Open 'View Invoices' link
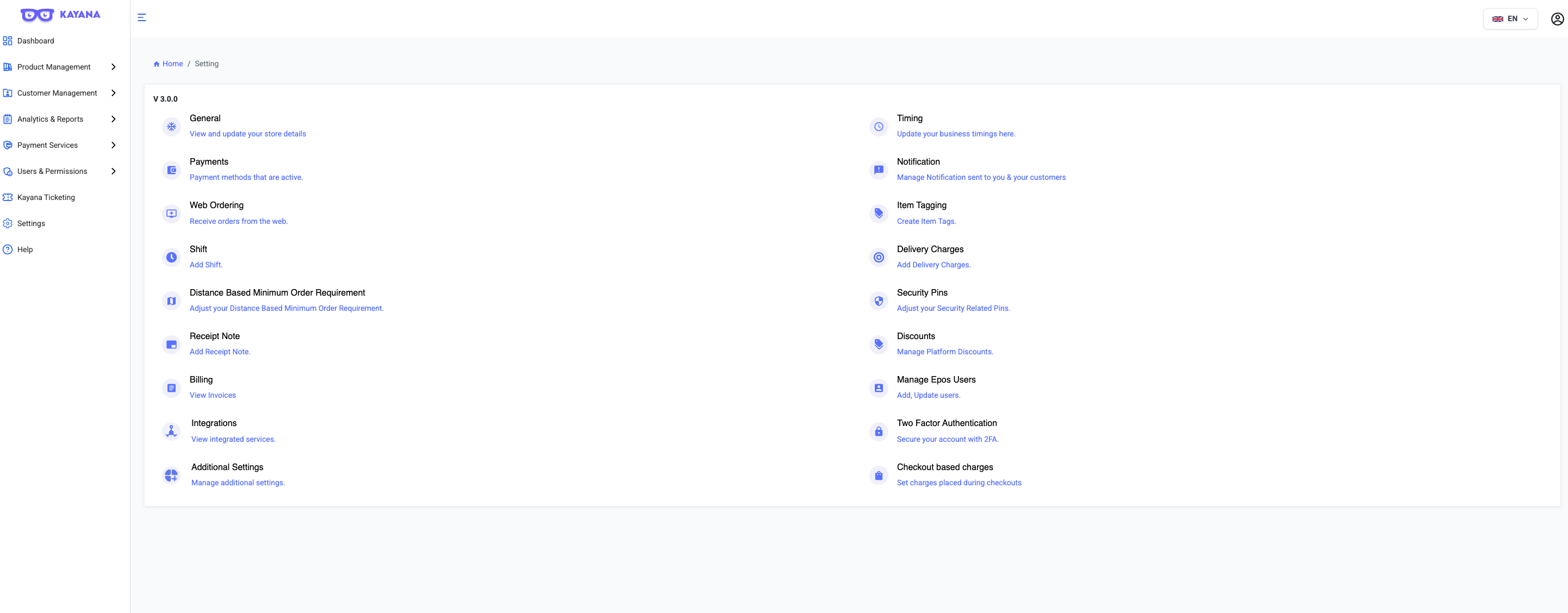The height and width of the screenshot is (613, 1568). 213,395
